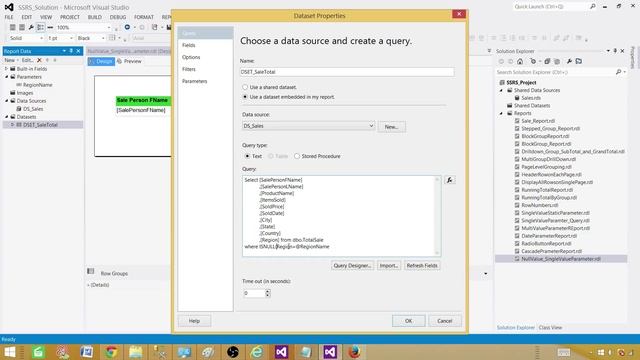Click the Help button
640x360 pixels.
pos(194,321)
